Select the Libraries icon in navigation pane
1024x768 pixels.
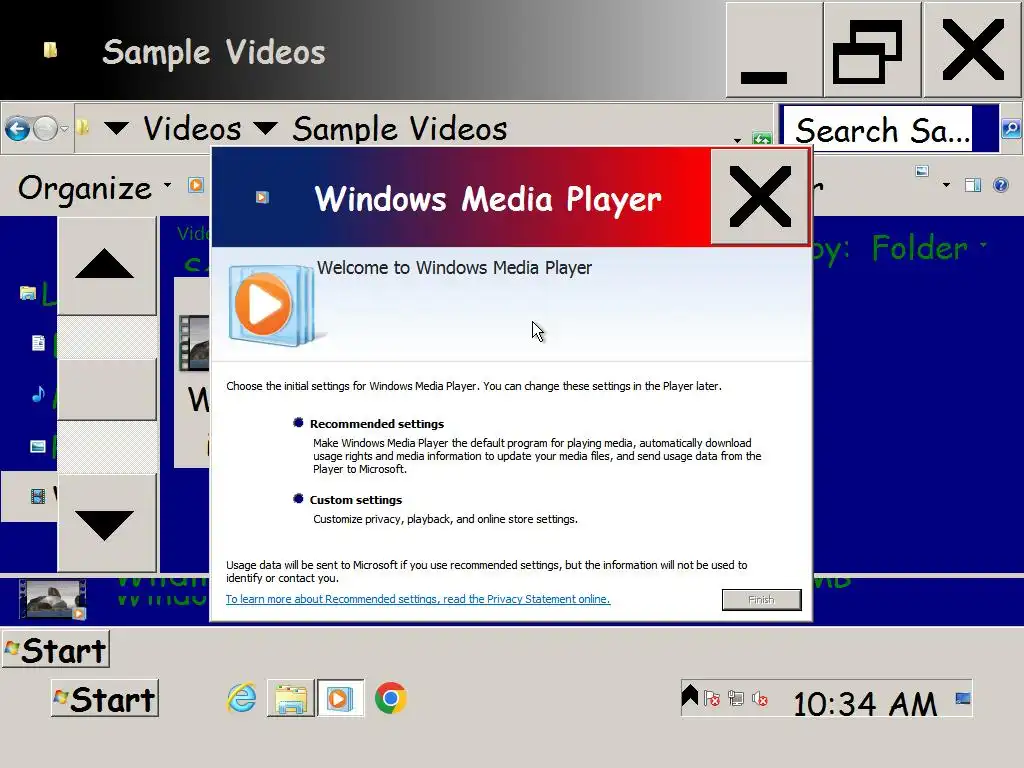pos(28,293)
